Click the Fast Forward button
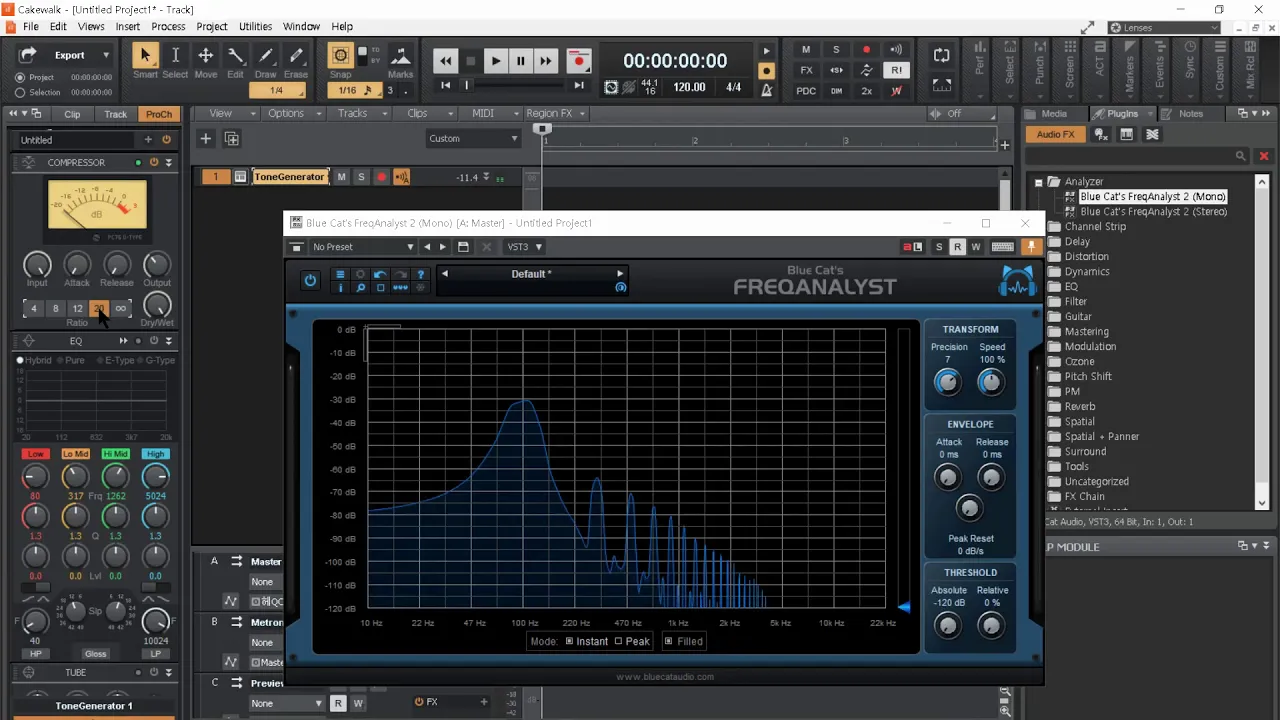Viewport: 1280px width, 720px height. [545, 61]
